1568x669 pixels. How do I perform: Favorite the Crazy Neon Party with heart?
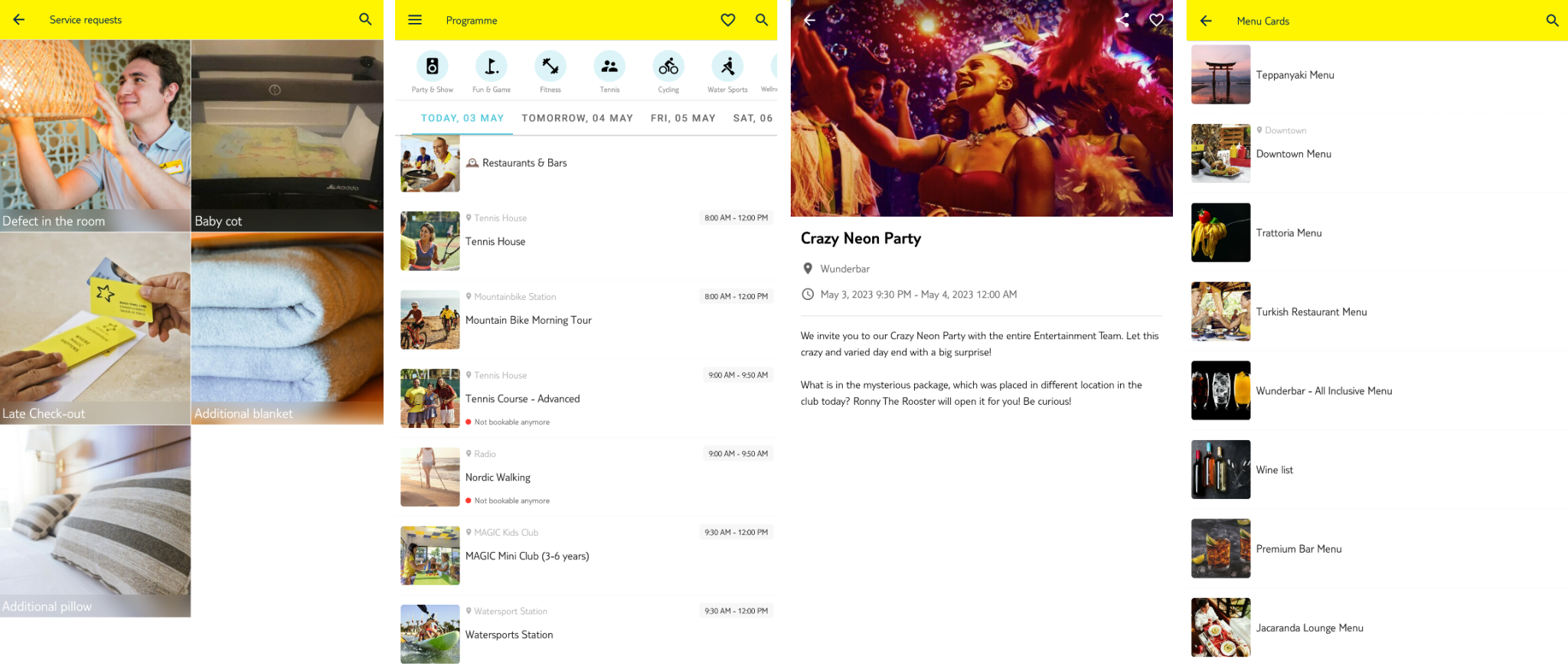1156,21
